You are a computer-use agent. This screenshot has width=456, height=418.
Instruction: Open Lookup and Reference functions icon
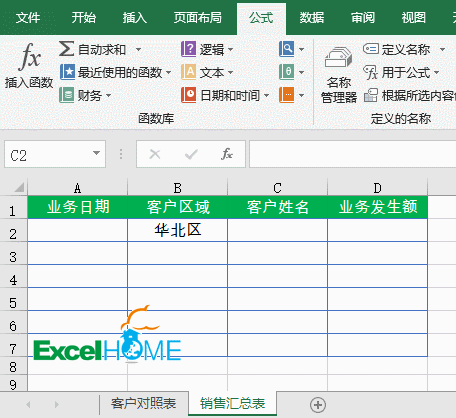tap(286, 49)
